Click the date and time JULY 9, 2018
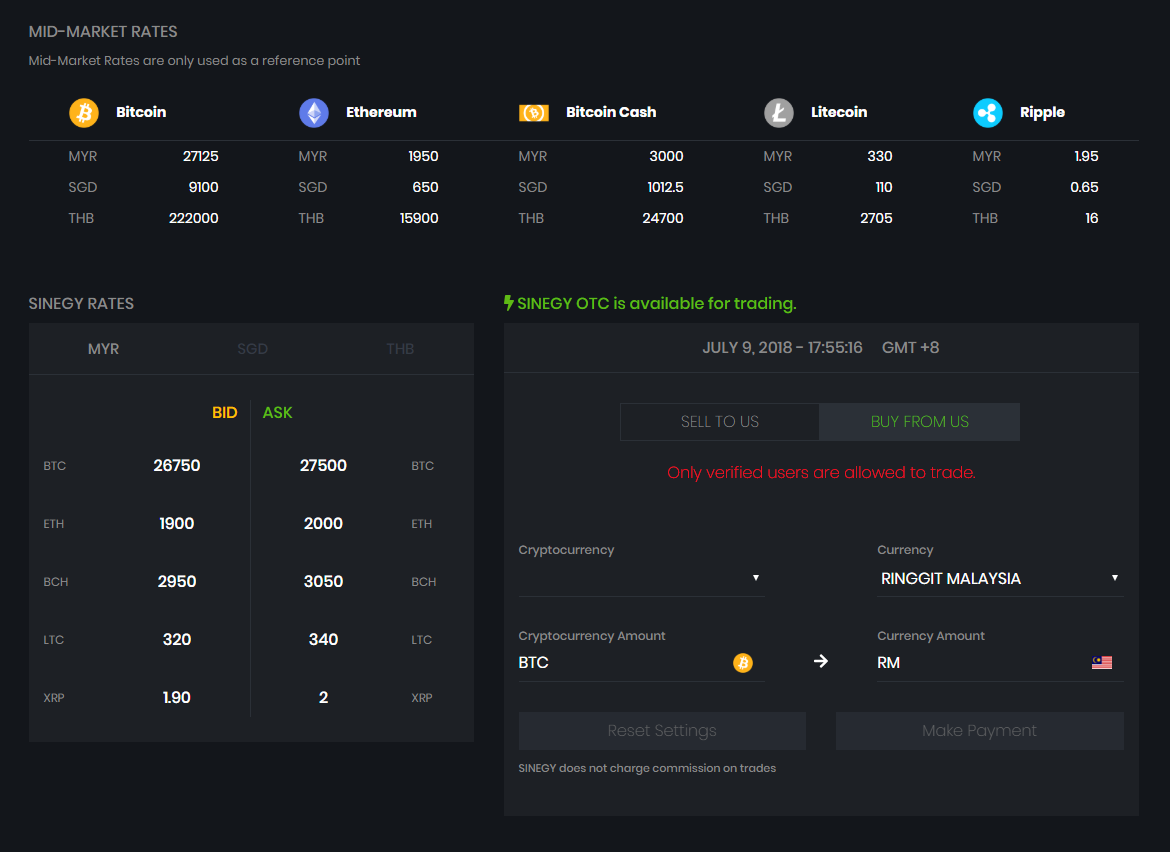 [782, 348]
